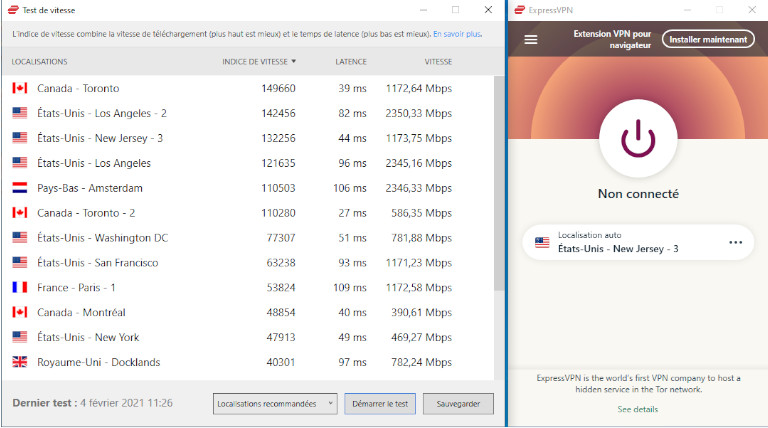
Task: Open the Localisations recommandées dropdown
Action: click(275, 404)
